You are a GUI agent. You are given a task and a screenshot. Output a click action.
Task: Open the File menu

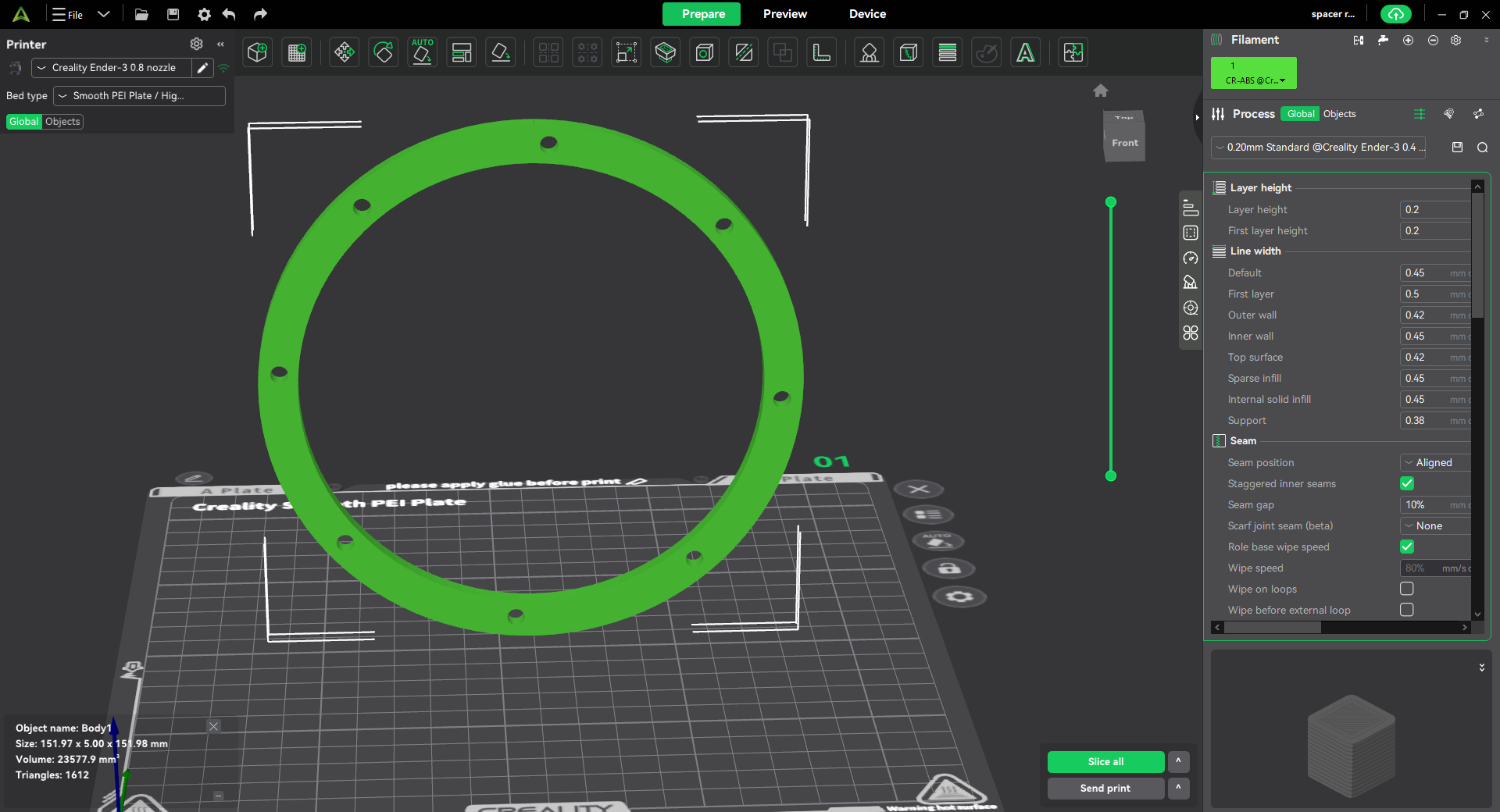(68, 15)
